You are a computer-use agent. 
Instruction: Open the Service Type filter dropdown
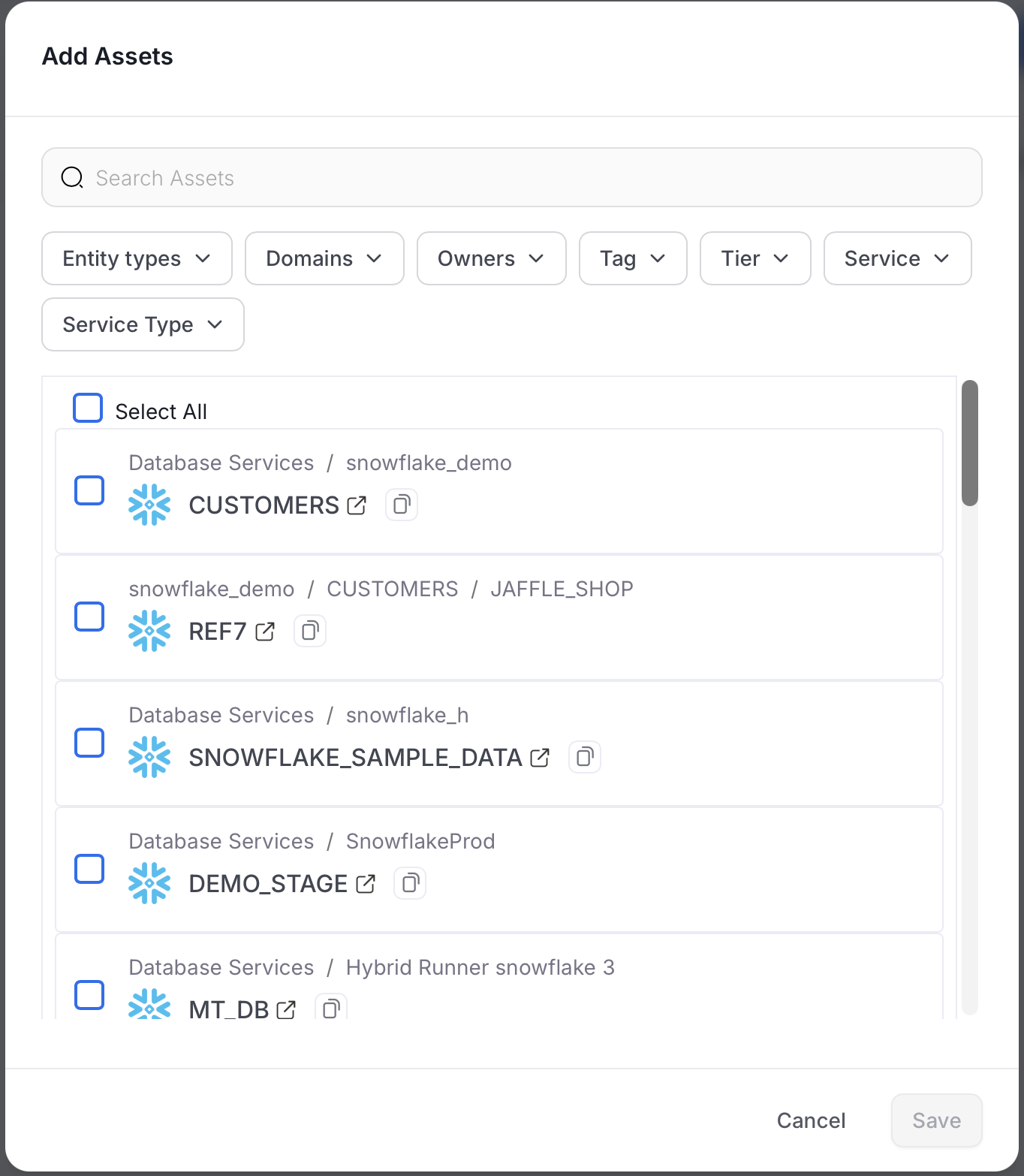pyautogui.click(x=143, y=324)
